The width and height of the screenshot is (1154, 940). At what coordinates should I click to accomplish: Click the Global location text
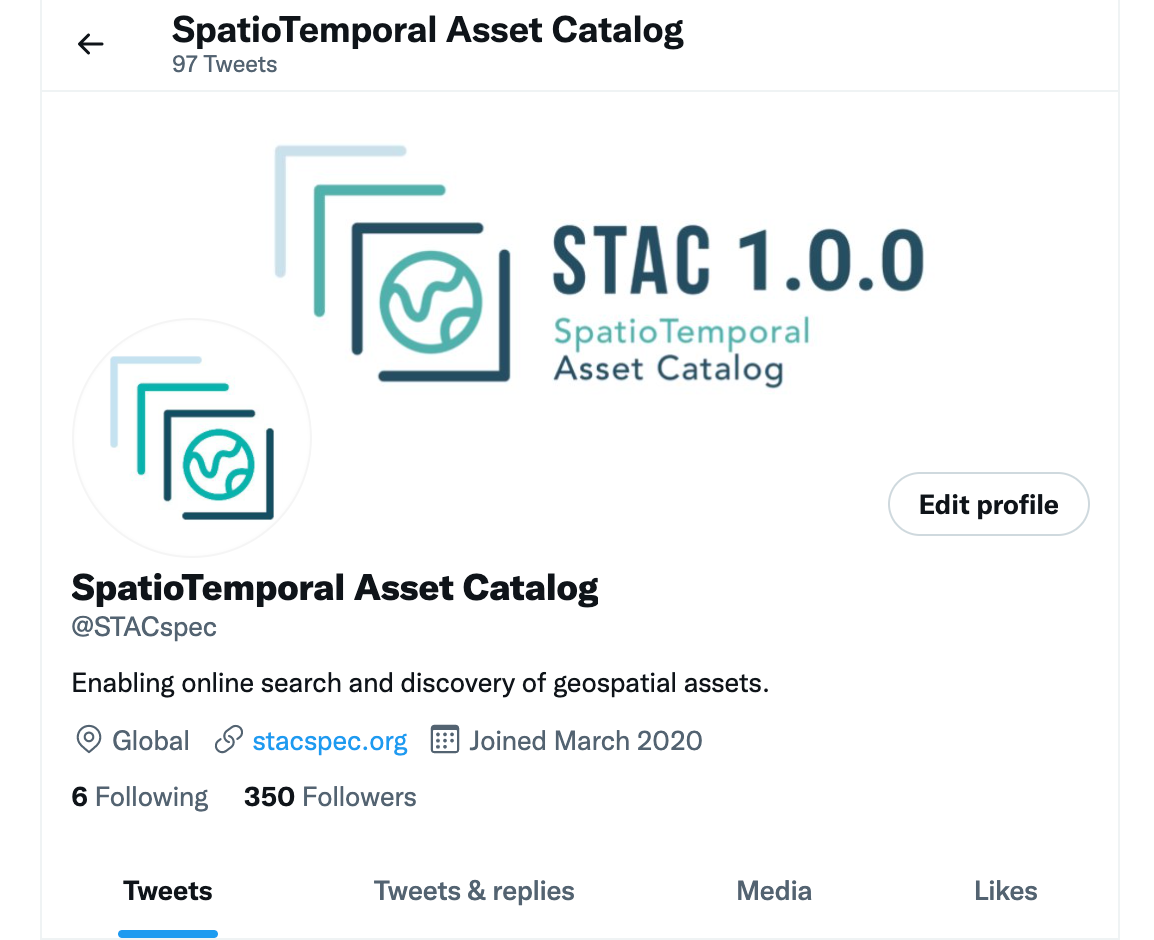coord(150,741)
